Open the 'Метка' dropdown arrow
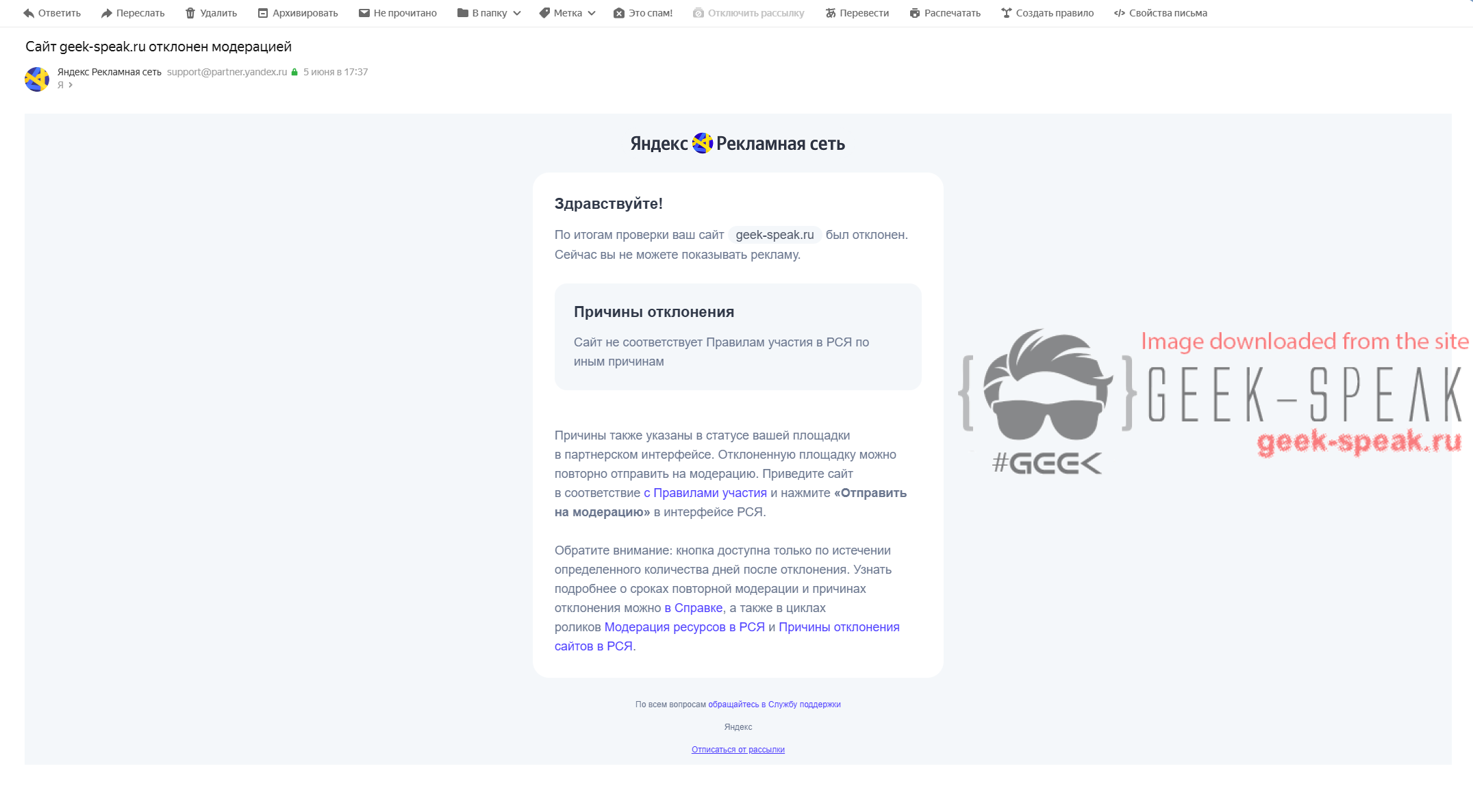This screenshot has width=1473, height=812. coord(592,13)
